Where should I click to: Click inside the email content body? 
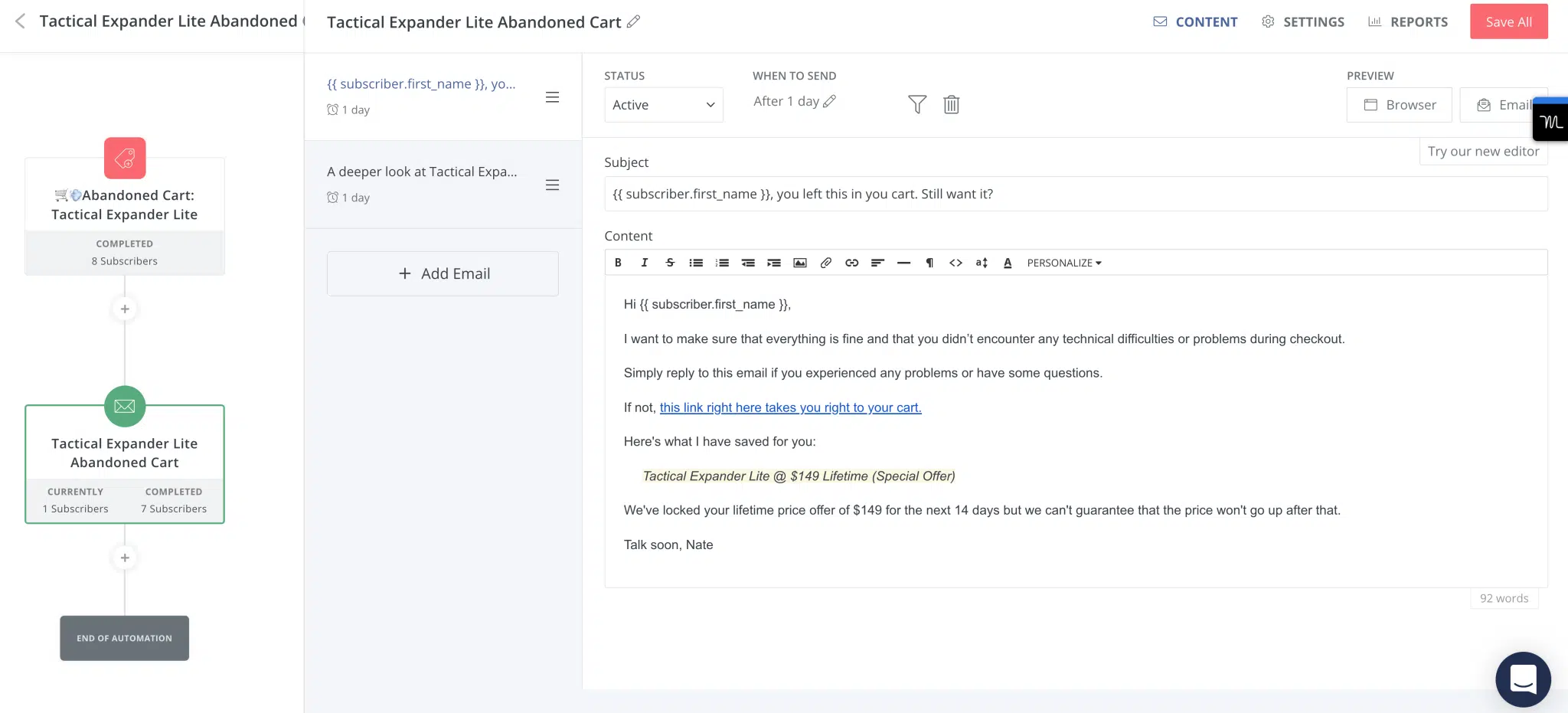(x=1076, y=431)
